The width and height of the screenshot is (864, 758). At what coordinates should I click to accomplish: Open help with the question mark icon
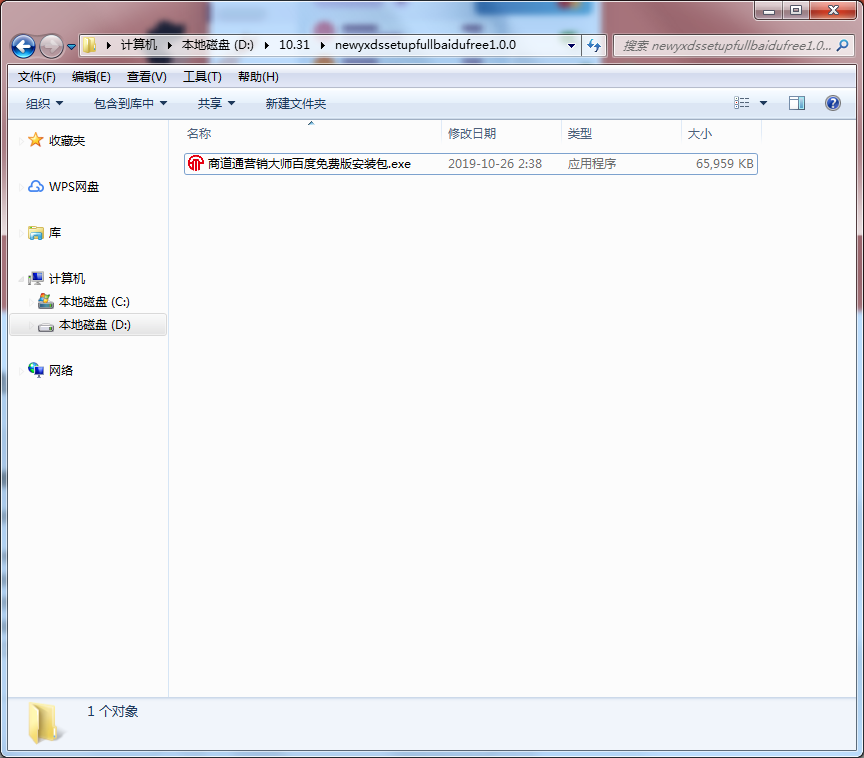[x=833, y=103]
